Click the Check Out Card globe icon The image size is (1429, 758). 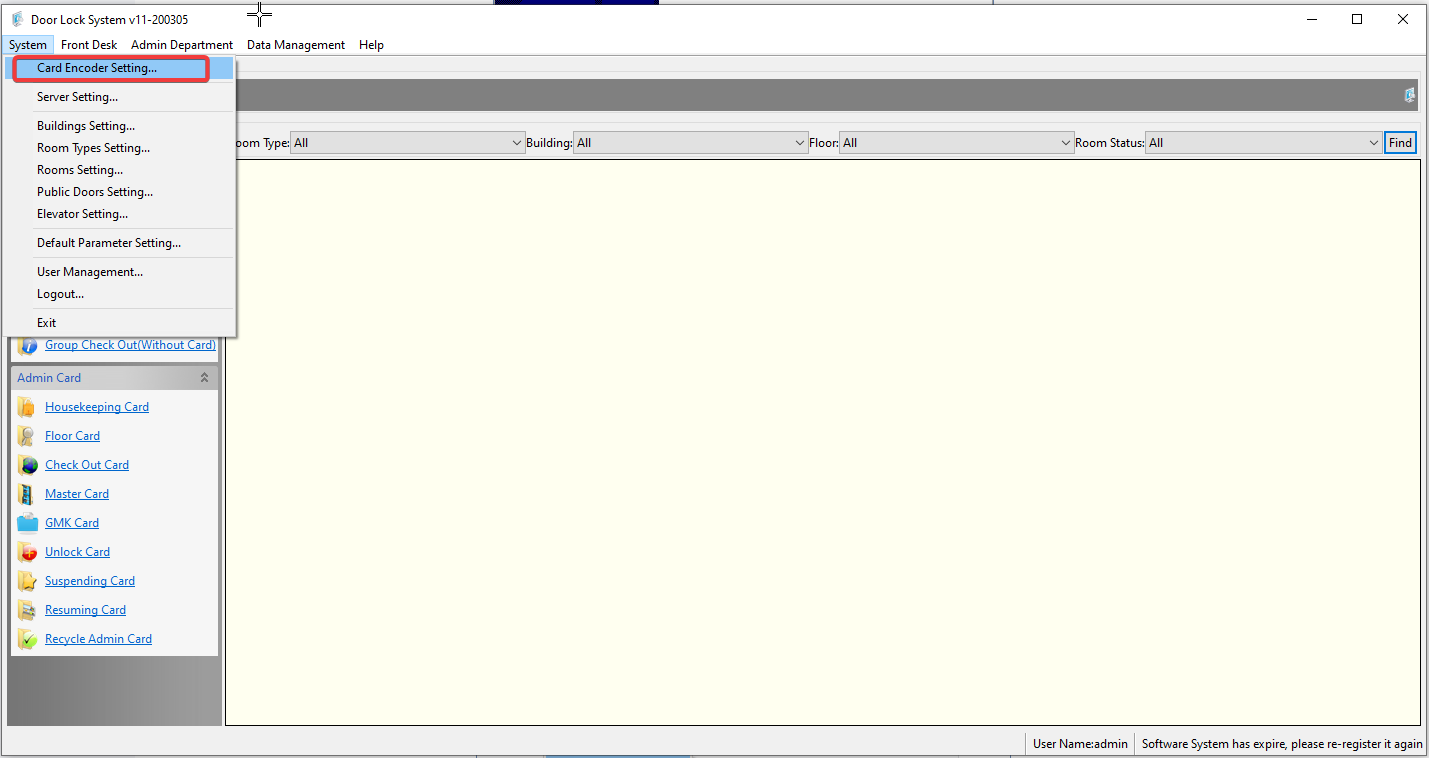point(27,465)
